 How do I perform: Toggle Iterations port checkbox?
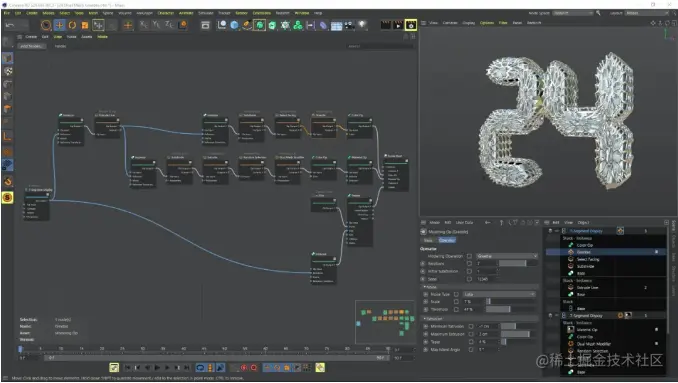point(469,263)
